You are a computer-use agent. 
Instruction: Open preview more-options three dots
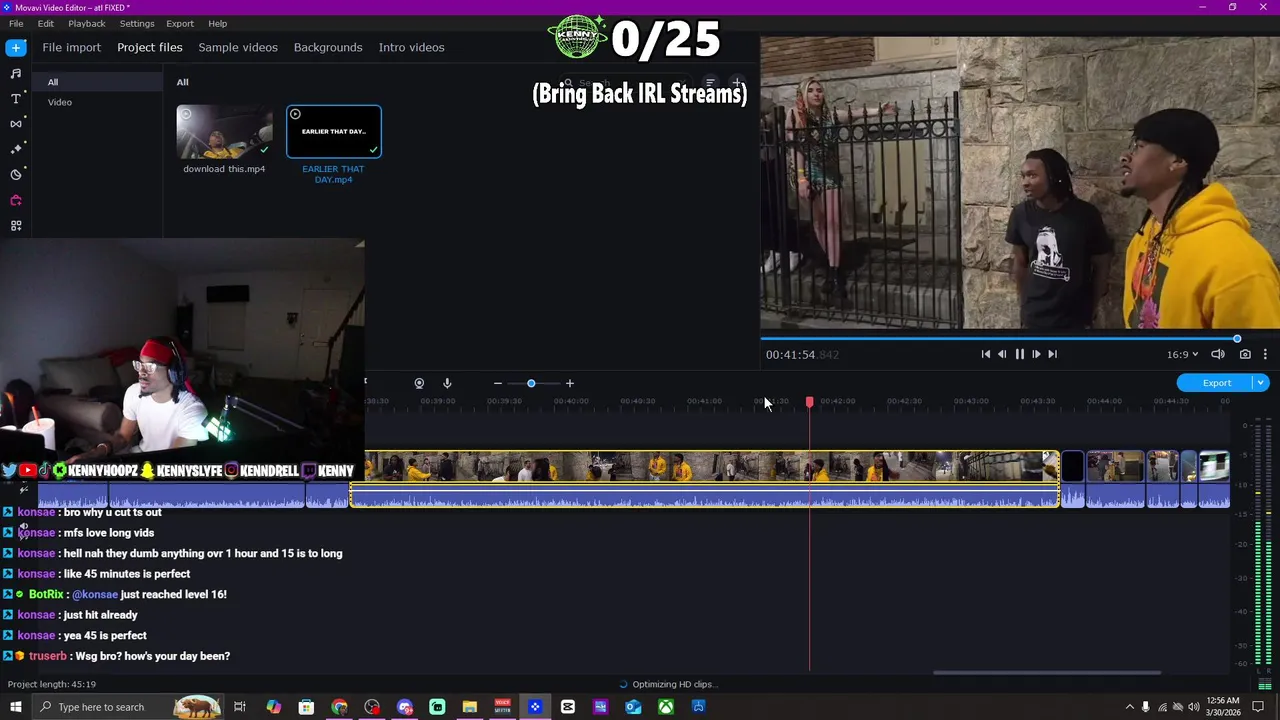[1265, 354]
